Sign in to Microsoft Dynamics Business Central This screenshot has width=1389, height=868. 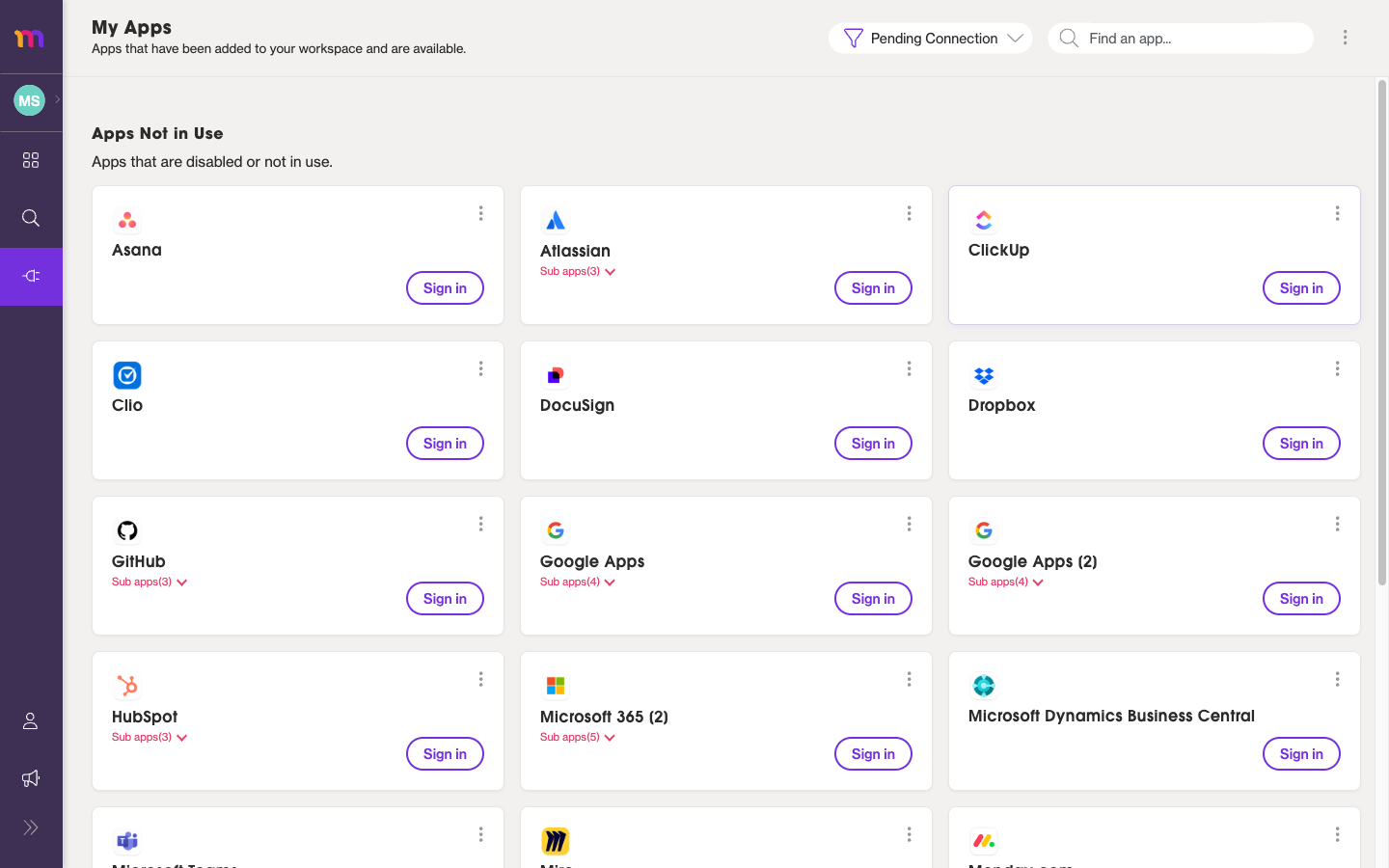click(x=1301, y=754)
